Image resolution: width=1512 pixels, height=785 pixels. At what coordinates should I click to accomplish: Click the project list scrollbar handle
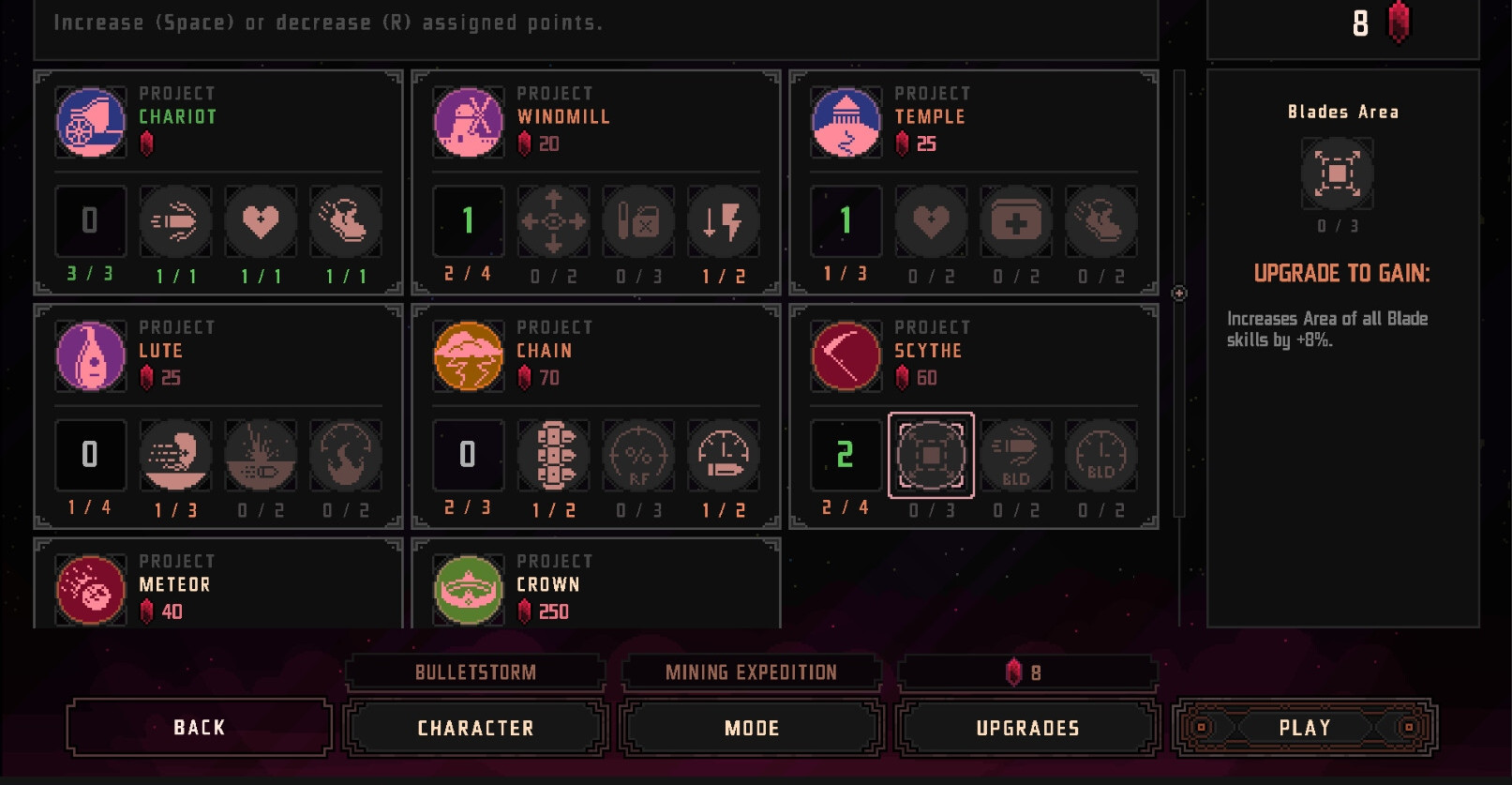pyautogui.click(x=1179, y=294)
